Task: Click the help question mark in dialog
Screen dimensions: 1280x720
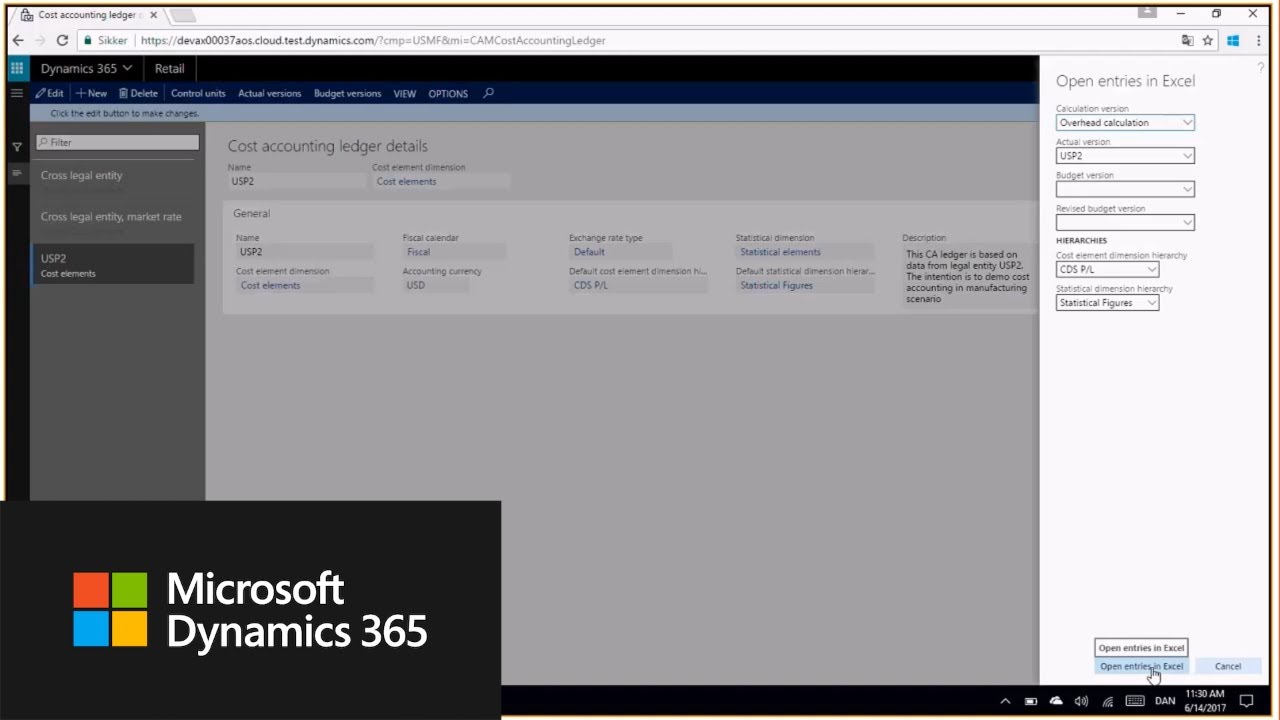Action: (x=1260, y=68)
